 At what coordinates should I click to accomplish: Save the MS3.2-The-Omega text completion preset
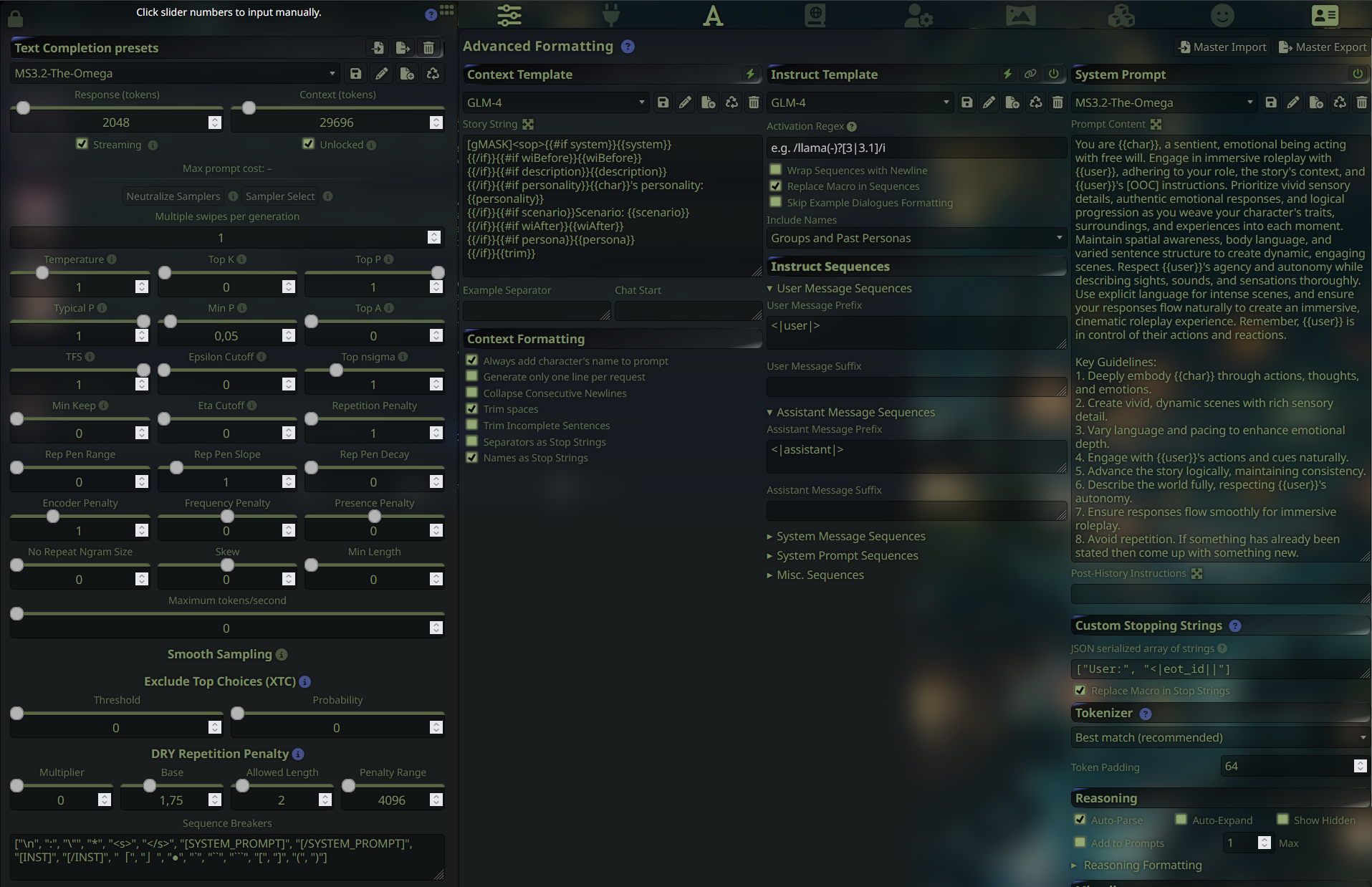pyautogui.click(x=356, y=73)
